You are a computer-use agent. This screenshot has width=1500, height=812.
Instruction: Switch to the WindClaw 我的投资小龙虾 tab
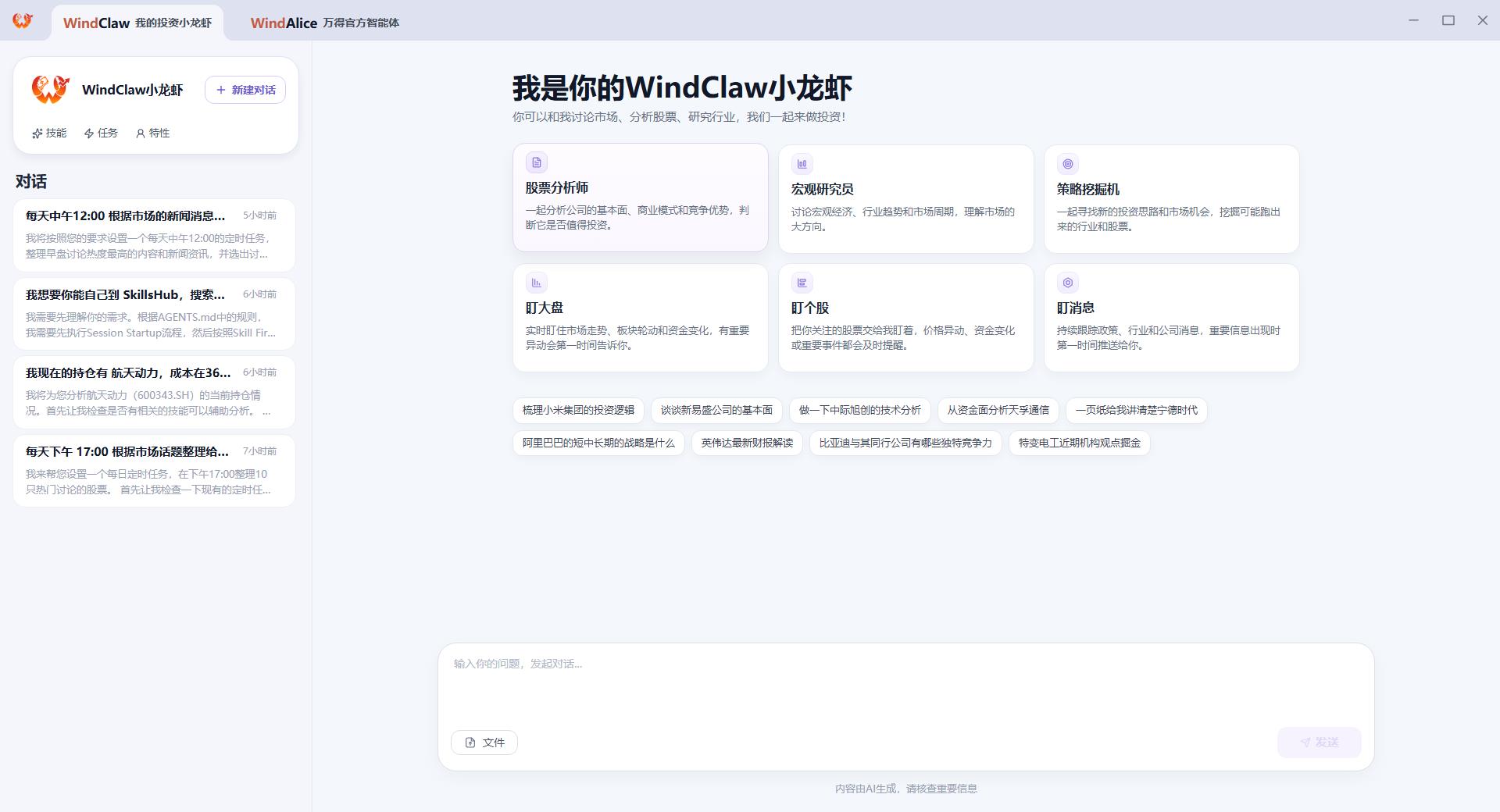137,23
